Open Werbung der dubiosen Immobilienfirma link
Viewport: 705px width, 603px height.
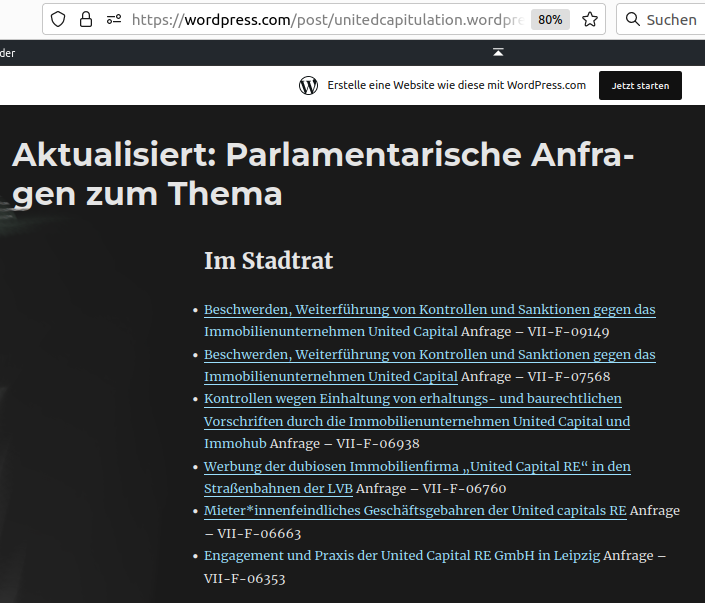tap(417, 477)
